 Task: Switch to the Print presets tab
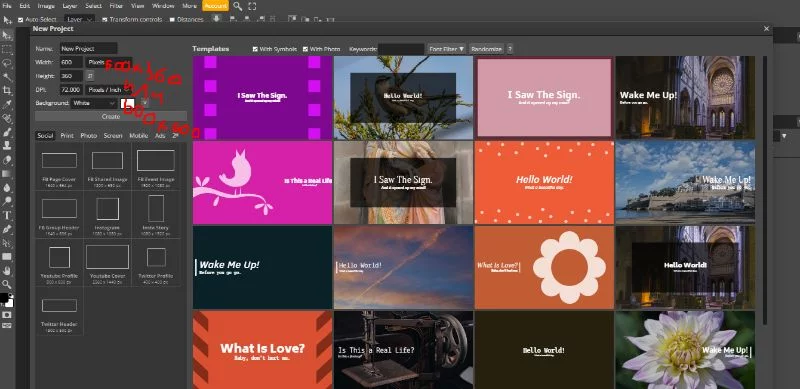pos(67,136)
